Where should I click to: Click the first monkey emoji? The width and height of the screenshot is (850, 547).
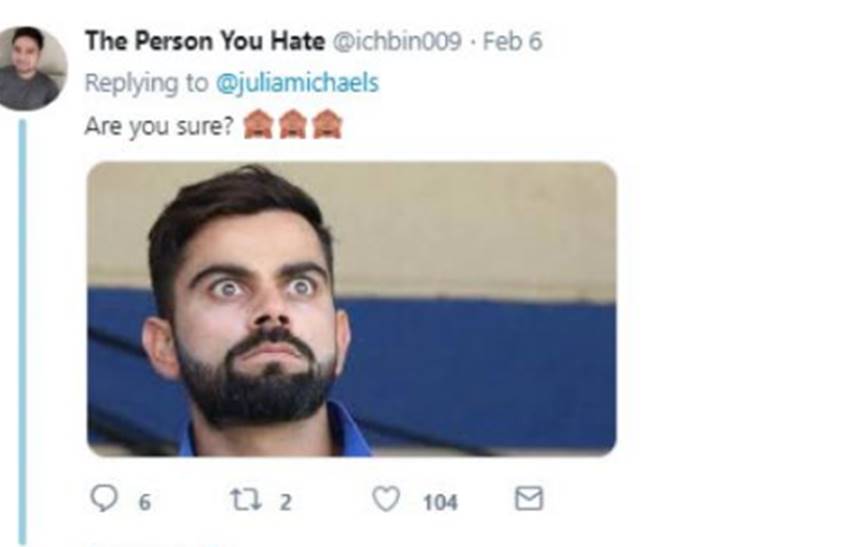259,125
